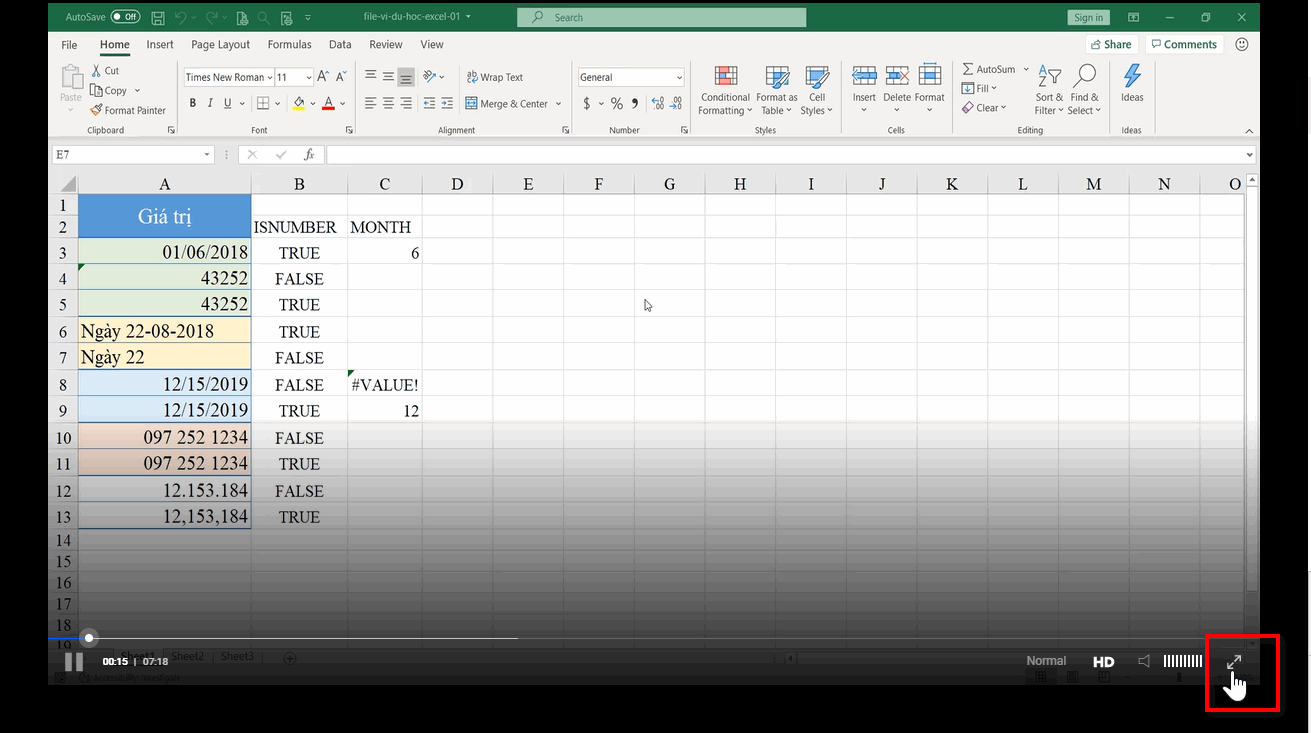
Task: Pause the video playback
Action: [x=74, y=661]
